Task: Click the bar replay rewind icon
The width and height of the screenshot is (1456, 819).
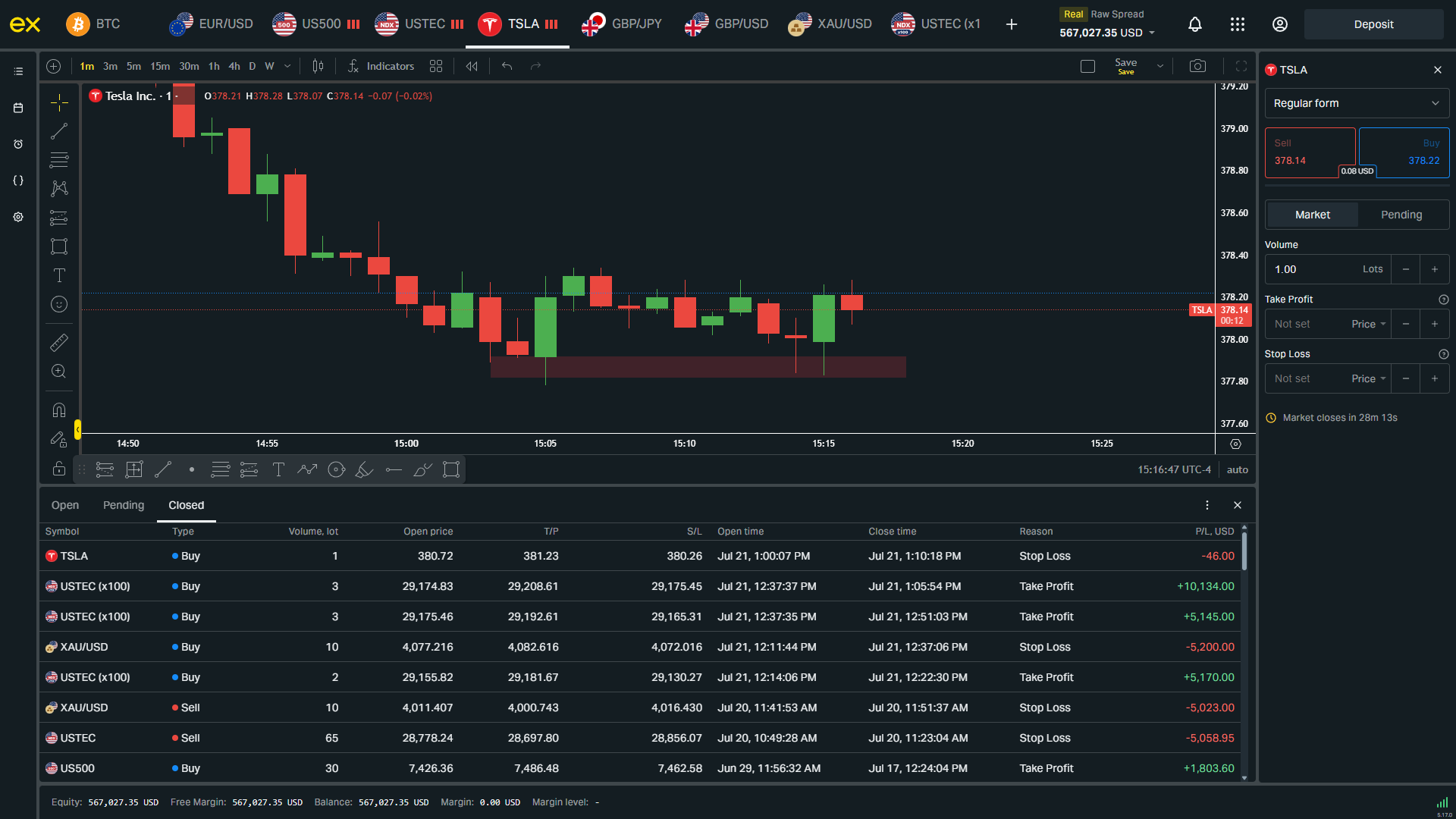Action: click(x=472, y=66)
